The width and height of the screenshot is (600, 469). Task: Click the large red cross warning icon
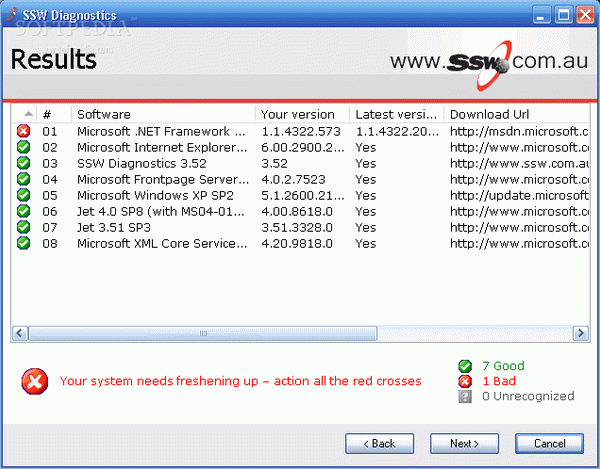[35, 381]
